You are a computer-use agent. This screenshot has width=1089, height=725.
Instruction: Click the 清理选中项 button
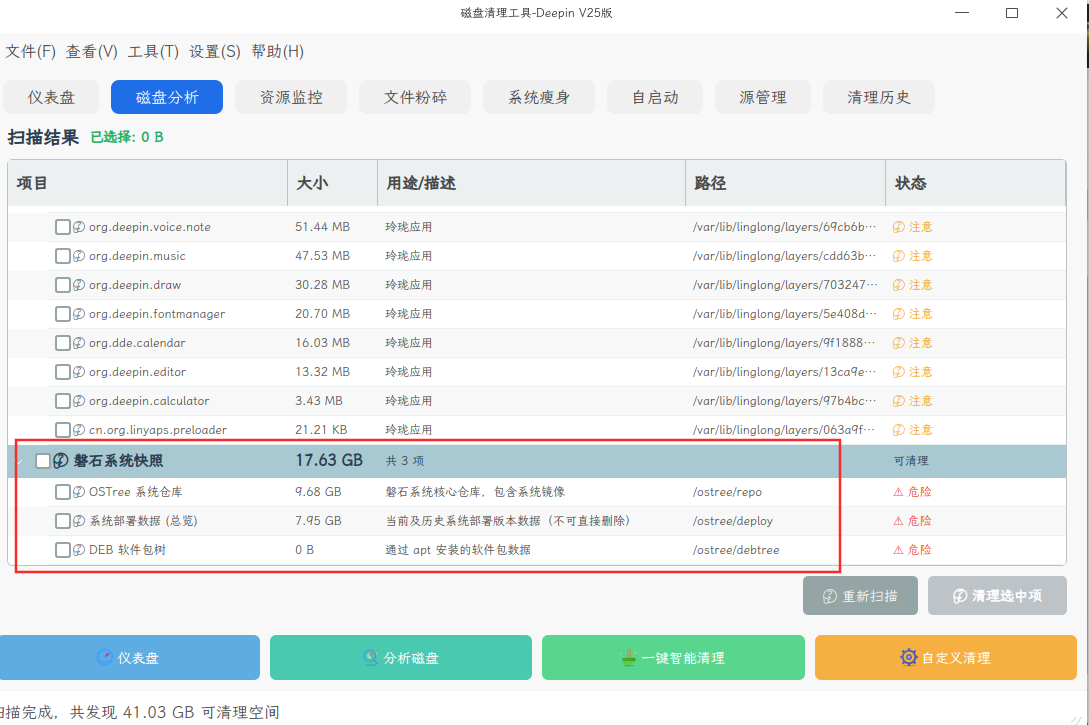[x=997, y=596]
